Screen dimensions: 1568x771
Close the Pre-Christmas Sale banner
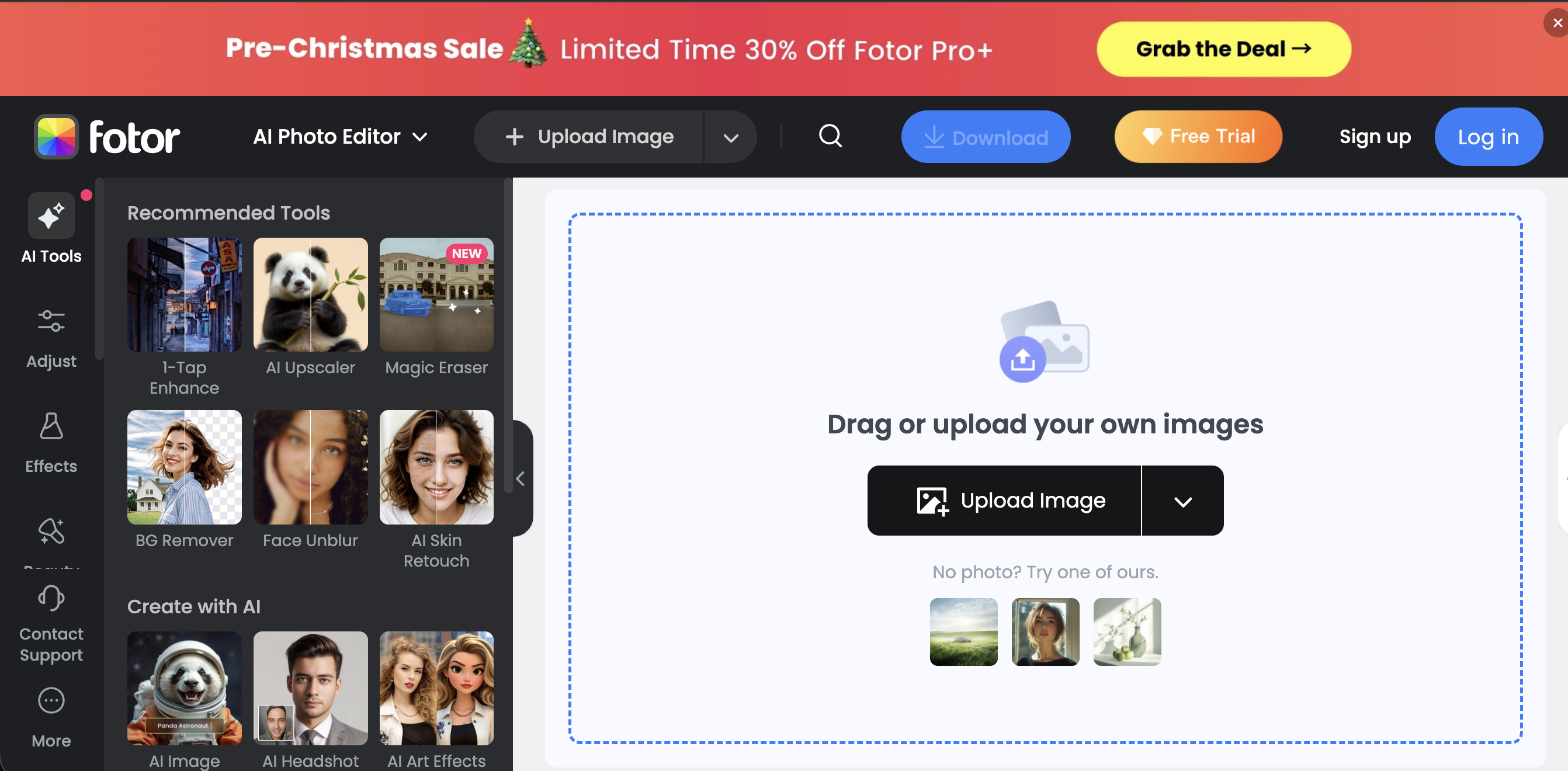tap(1557, 23)
